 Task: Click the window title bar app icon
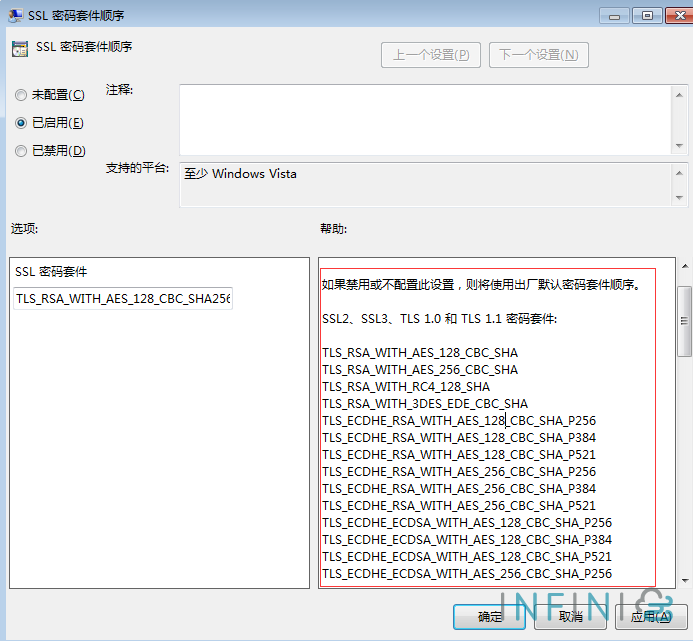coord(16,15)
